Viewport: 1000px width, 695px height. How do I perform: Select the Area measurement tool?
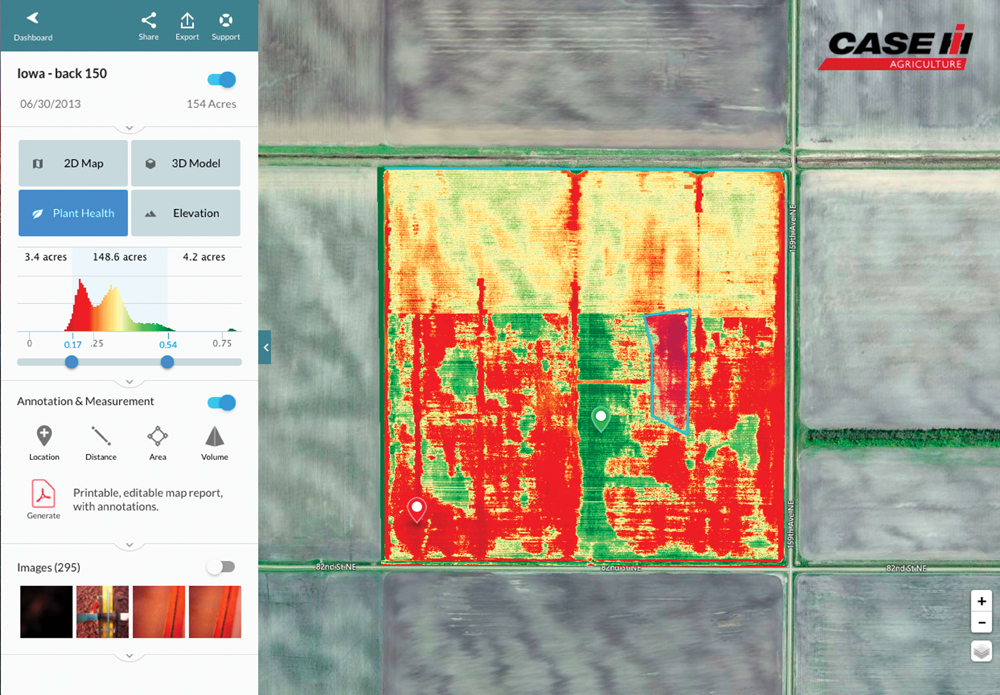point(157,441)
